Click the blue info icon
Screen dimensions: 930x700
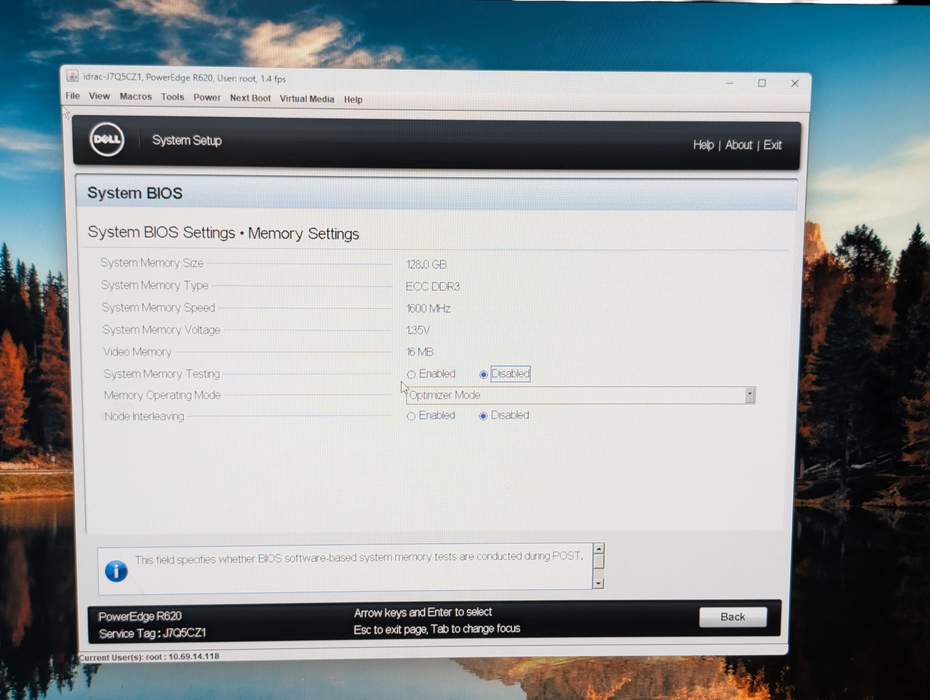tap(116, 571)
